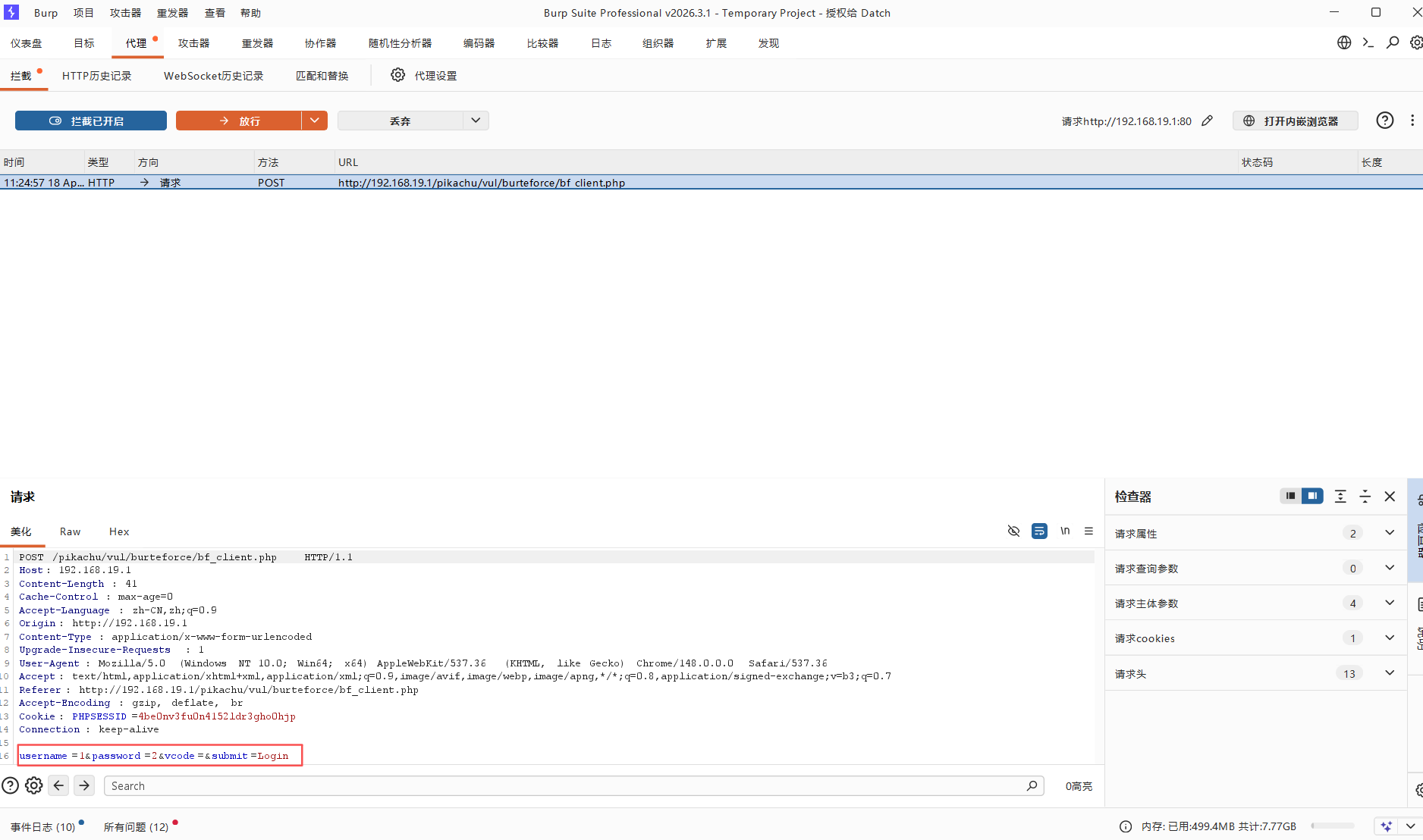Image resolution: width=1423 pixels, height=840 pixels.
Task: Open the request editor hamburger menu
Action: coord(1089,531)
